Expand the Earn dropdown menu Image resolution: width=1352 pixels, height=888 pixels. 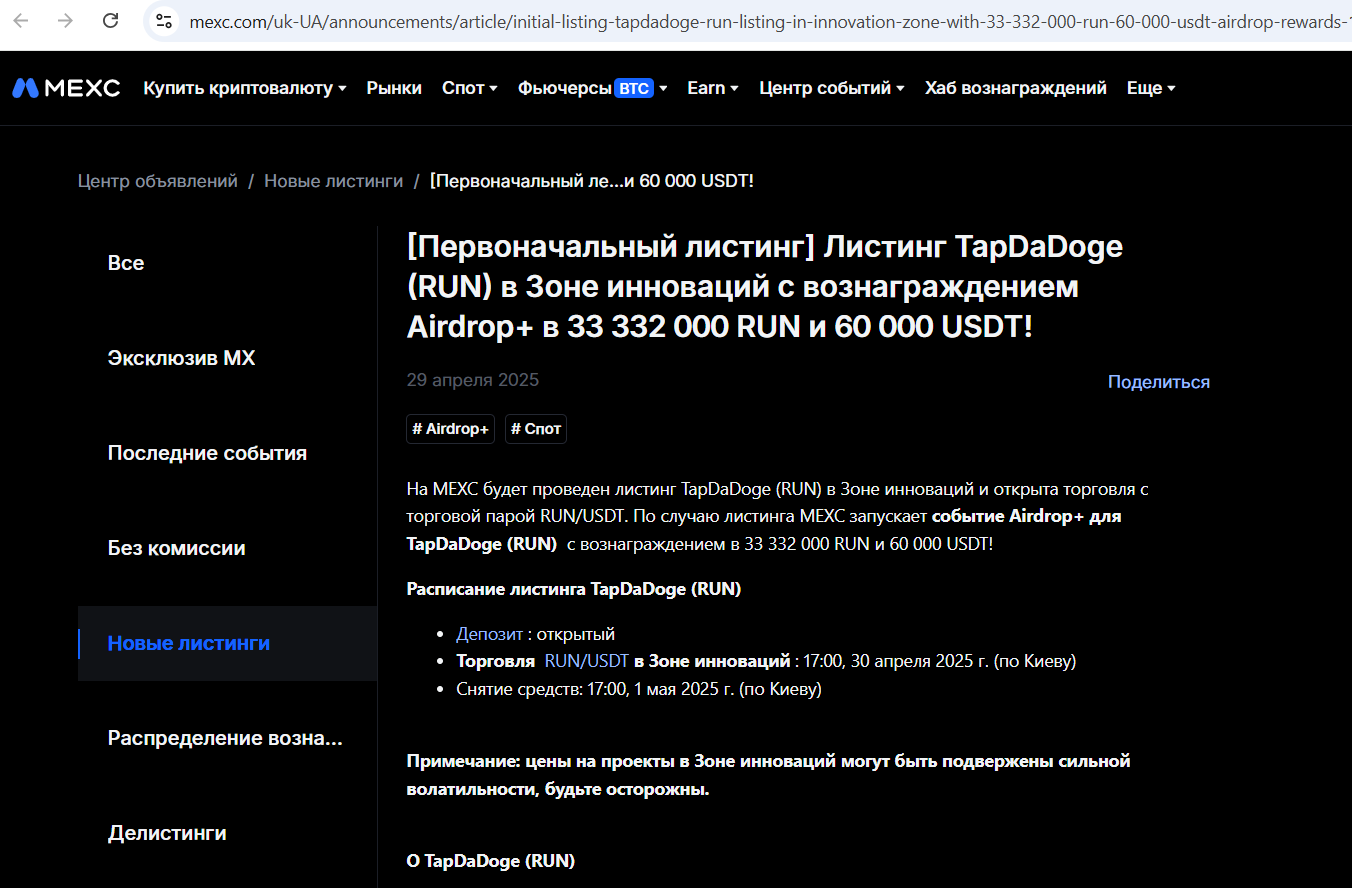(x=713, y=88)
